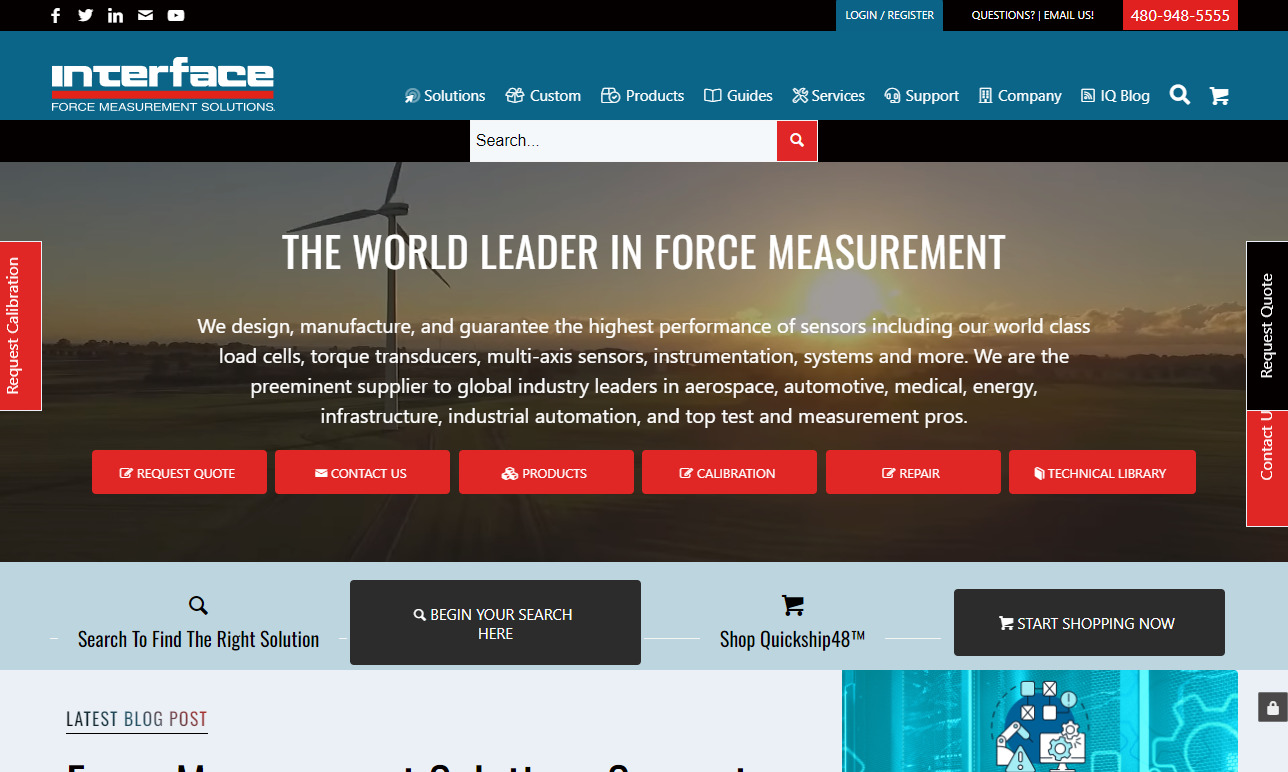Open the LinkedIn social icon
Screen dimensions: 1288x772
115,15
